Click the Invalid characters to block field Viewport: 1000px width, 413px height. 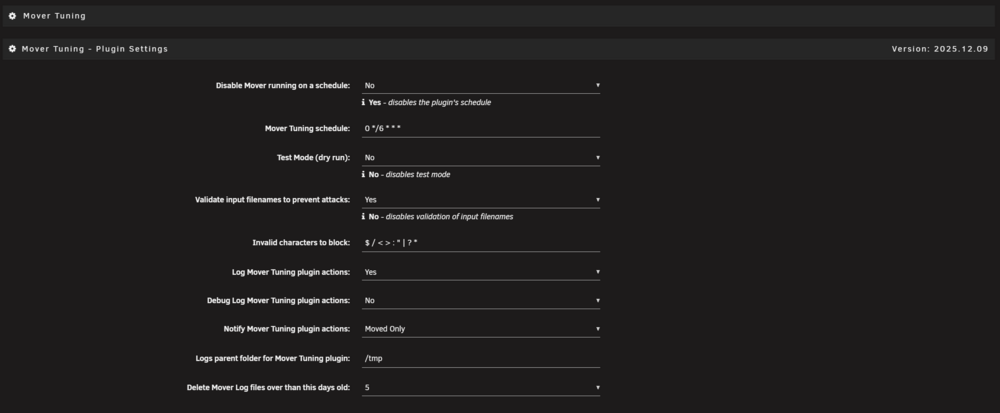[481, 243]
